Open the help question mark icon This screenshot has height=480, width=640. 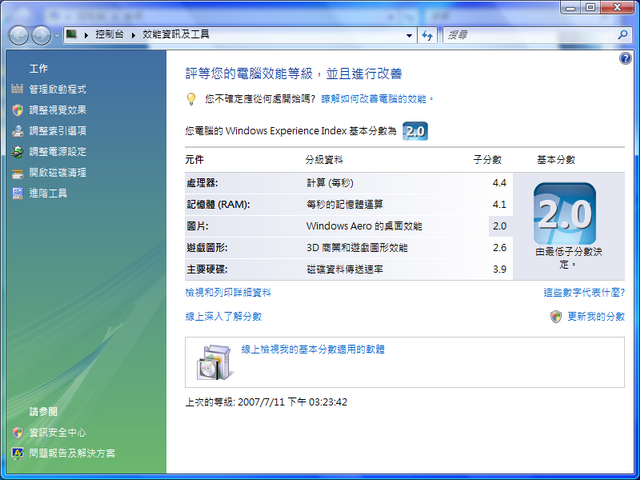(625, 58)
